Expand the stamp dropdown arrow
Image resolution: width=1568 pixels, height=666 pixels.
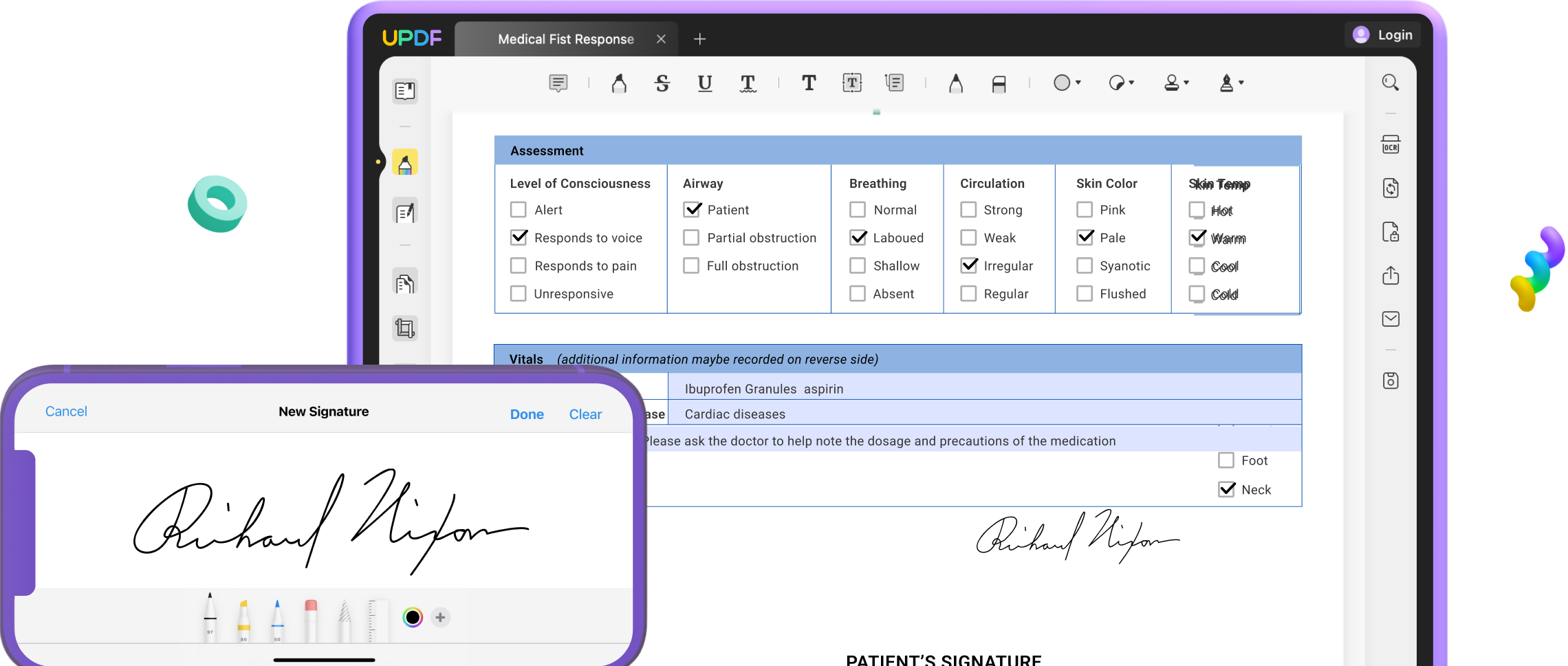[x=1186, y=83]
